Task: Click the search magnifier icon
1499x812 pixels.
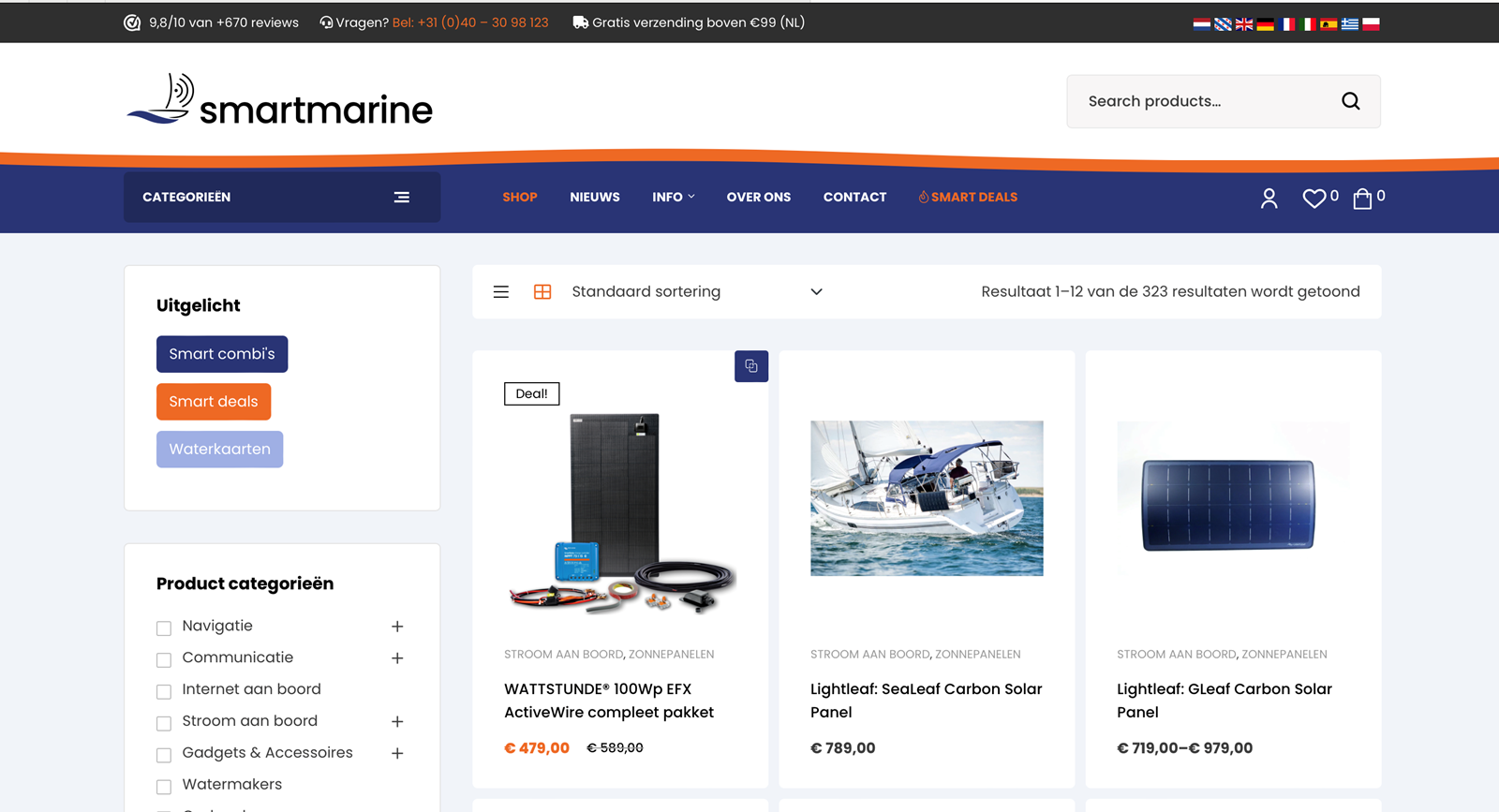Action: coord(1350,101)
